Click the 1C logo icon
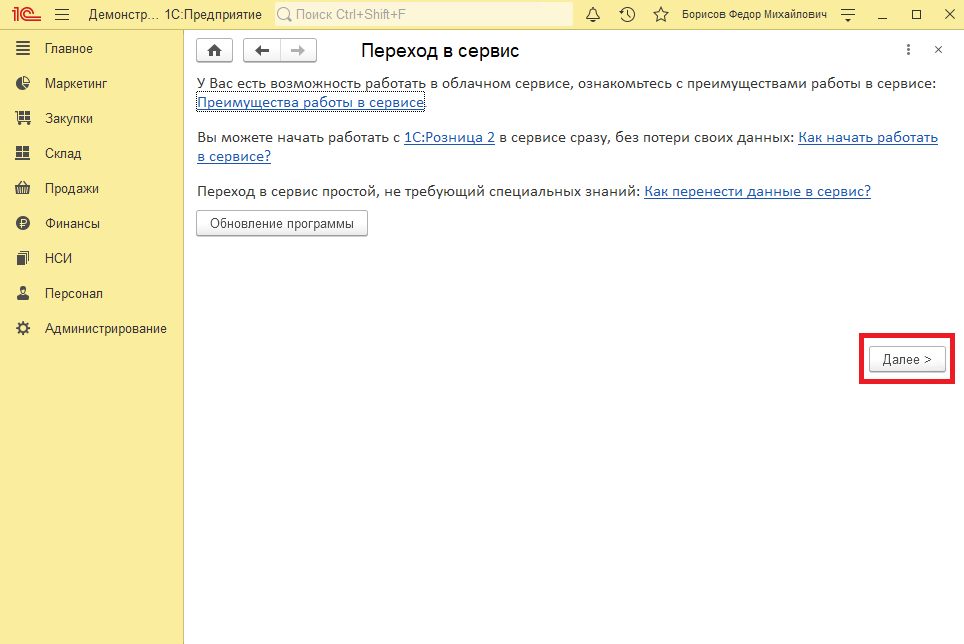 click(26, 14)
